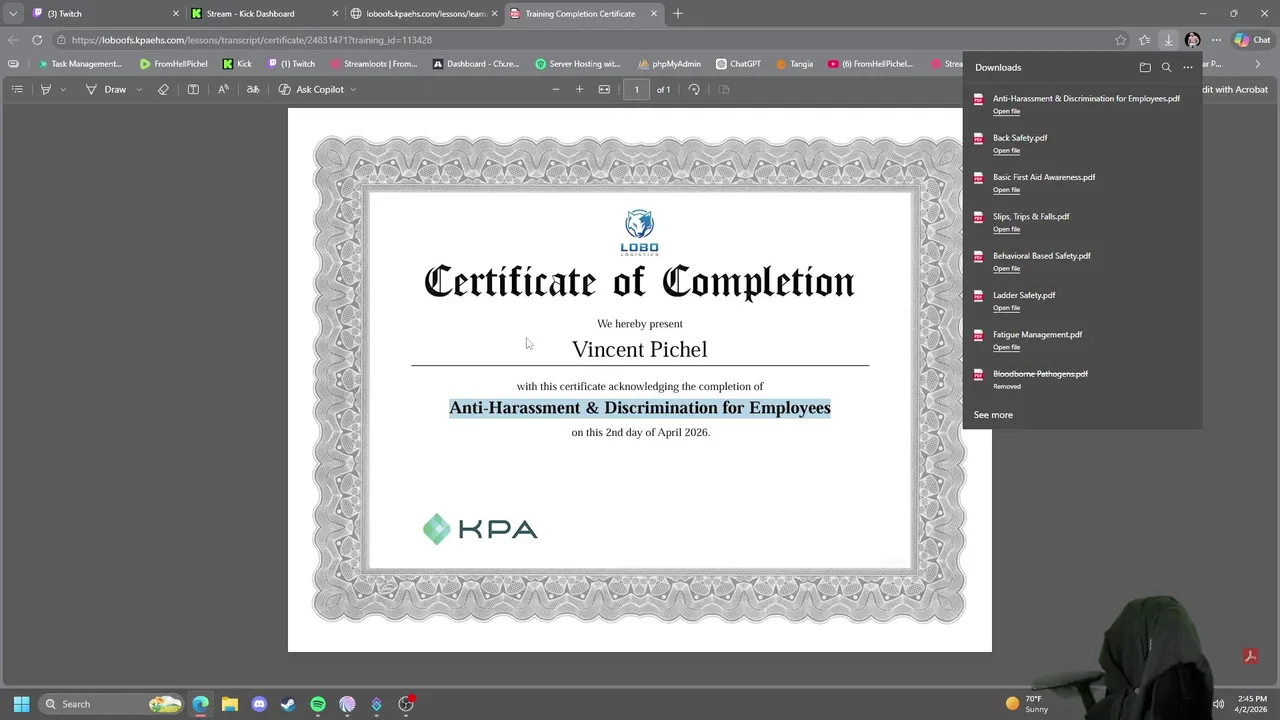Screen dimensions: 1280x720
Task: Click the page number input field
Action: point(636,89)
